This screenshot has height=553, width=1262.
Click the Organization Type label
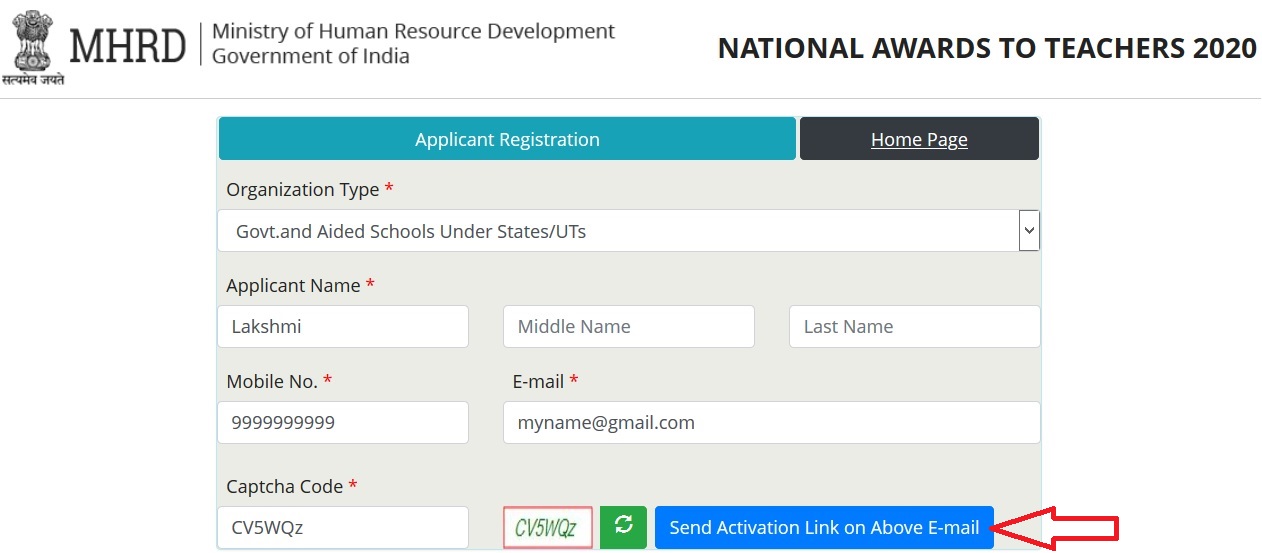pyautogui.click(x=303, y=190)
